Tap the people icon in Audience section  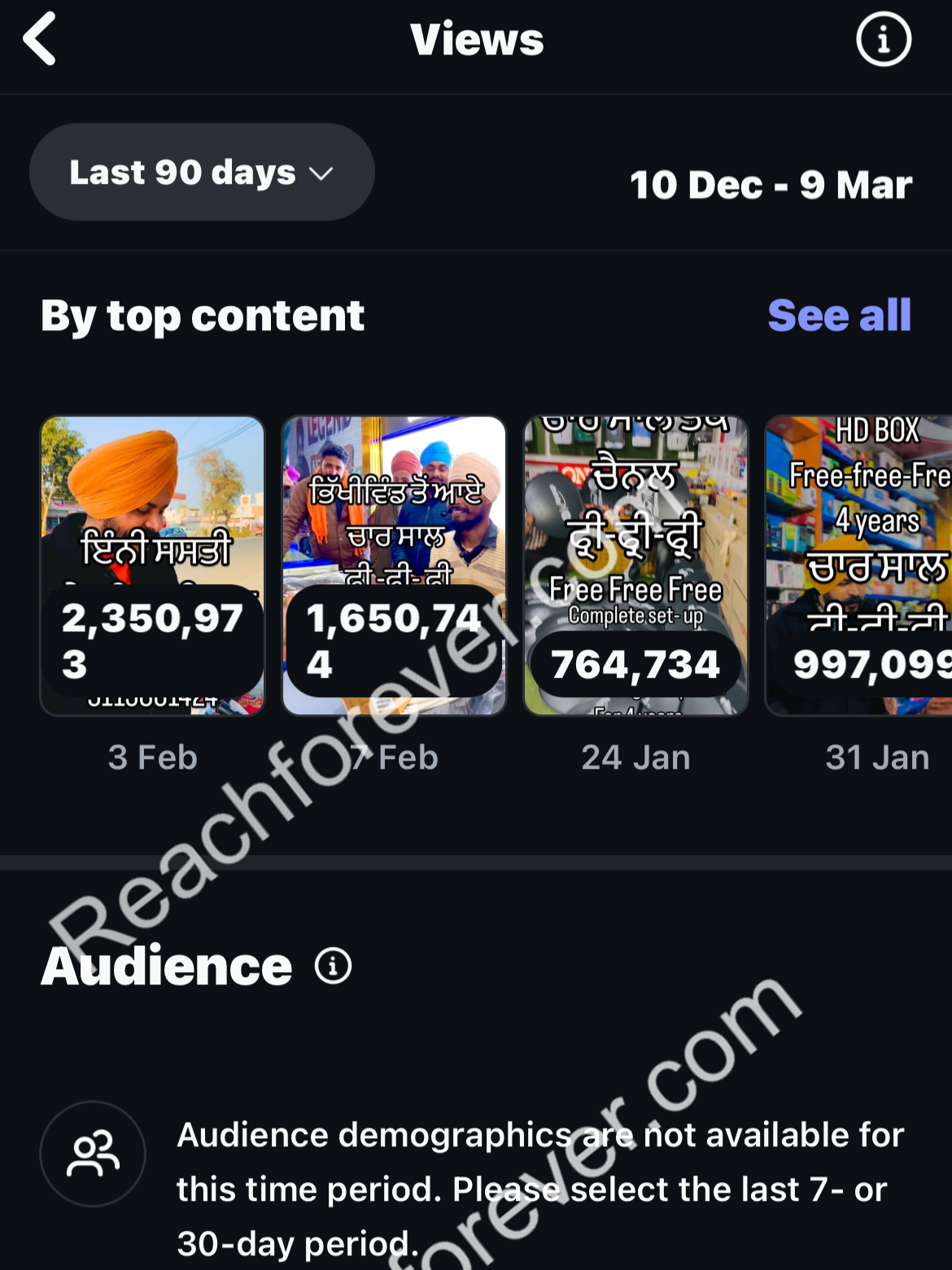93,1154
